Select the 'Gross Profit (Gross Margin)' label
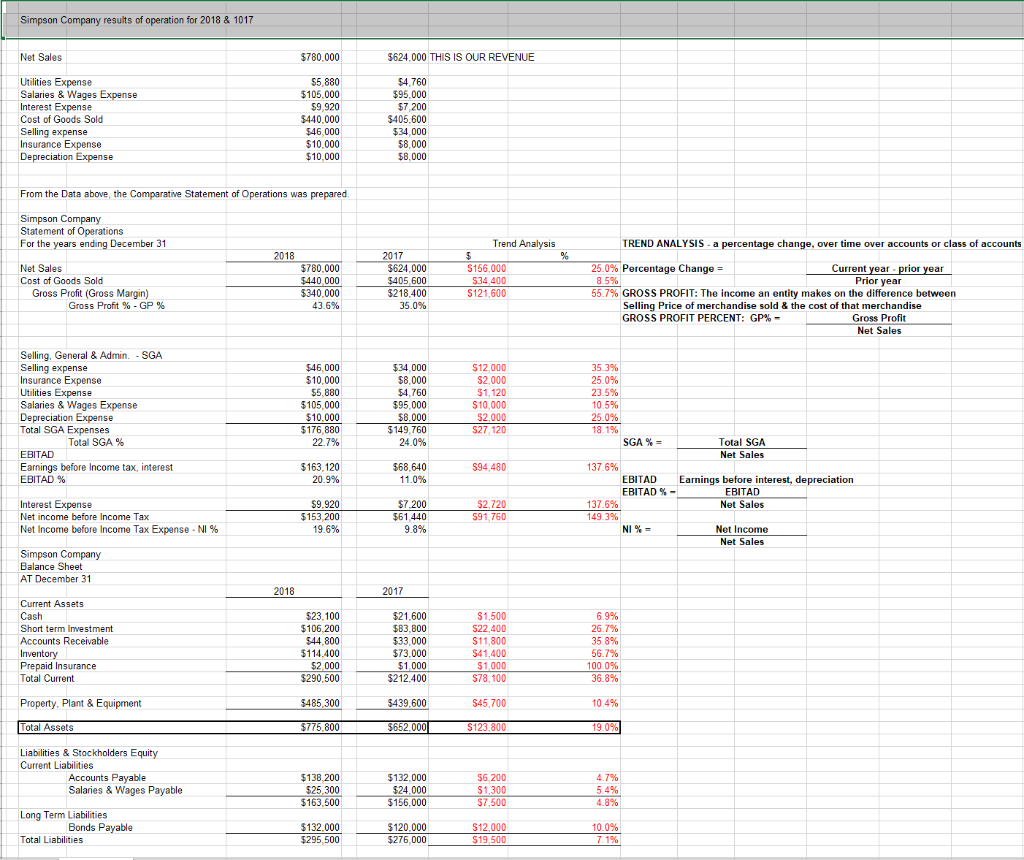Image resolution: width=1024 pixels, height=860 pixels. pos(90,293)
